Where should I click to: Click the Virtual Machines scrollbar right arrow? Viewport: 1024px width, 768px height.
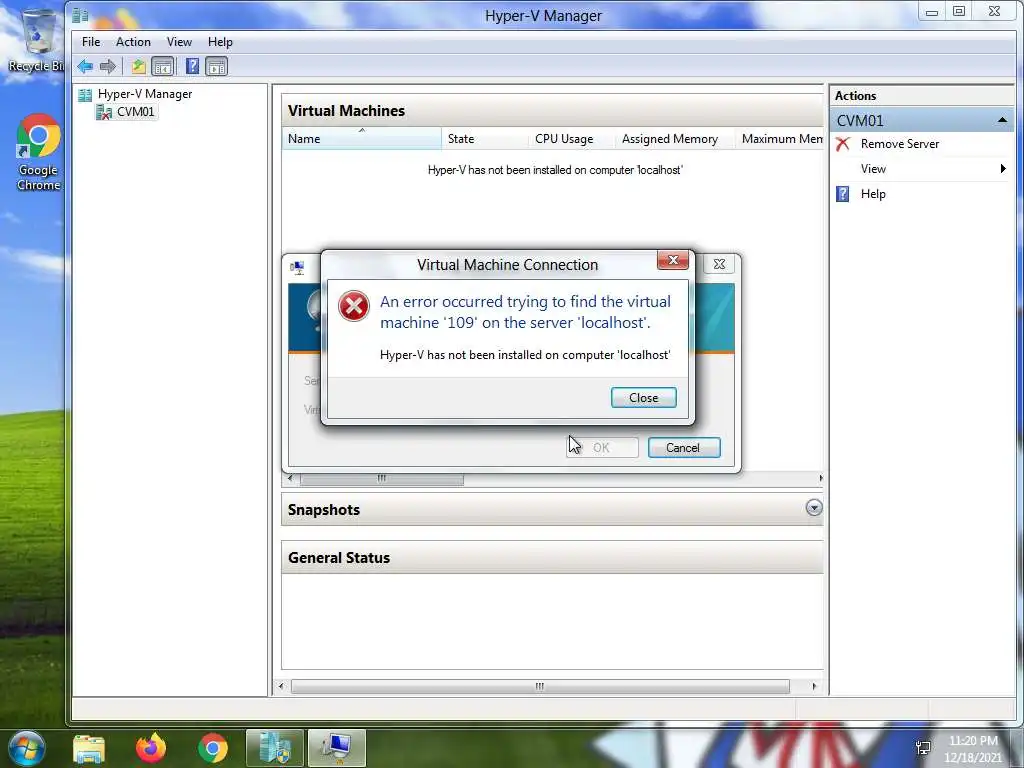[820, 479]
